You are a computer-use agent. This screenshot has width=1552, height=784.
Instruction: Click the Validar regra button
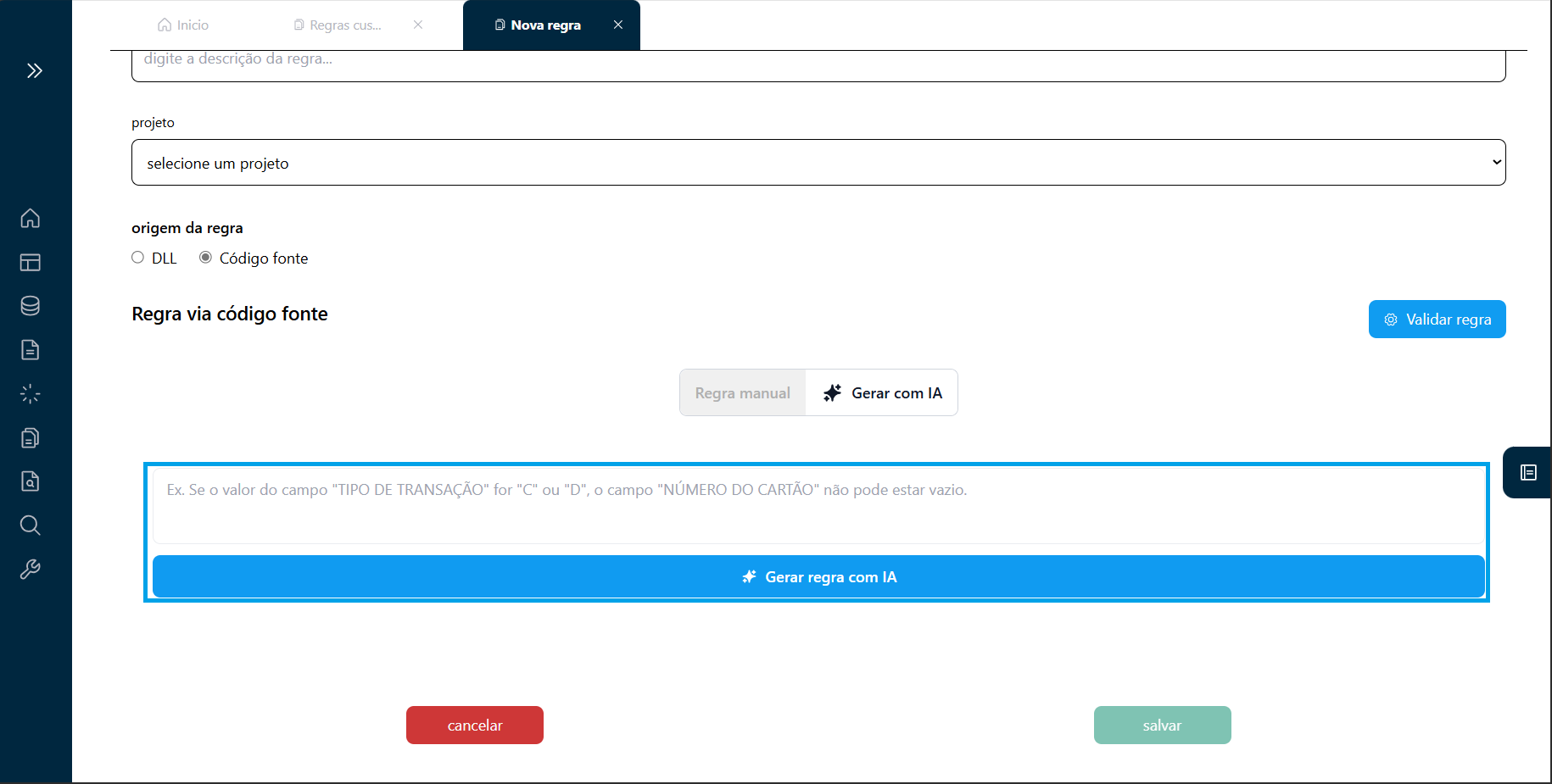(x=1437, y=319)
